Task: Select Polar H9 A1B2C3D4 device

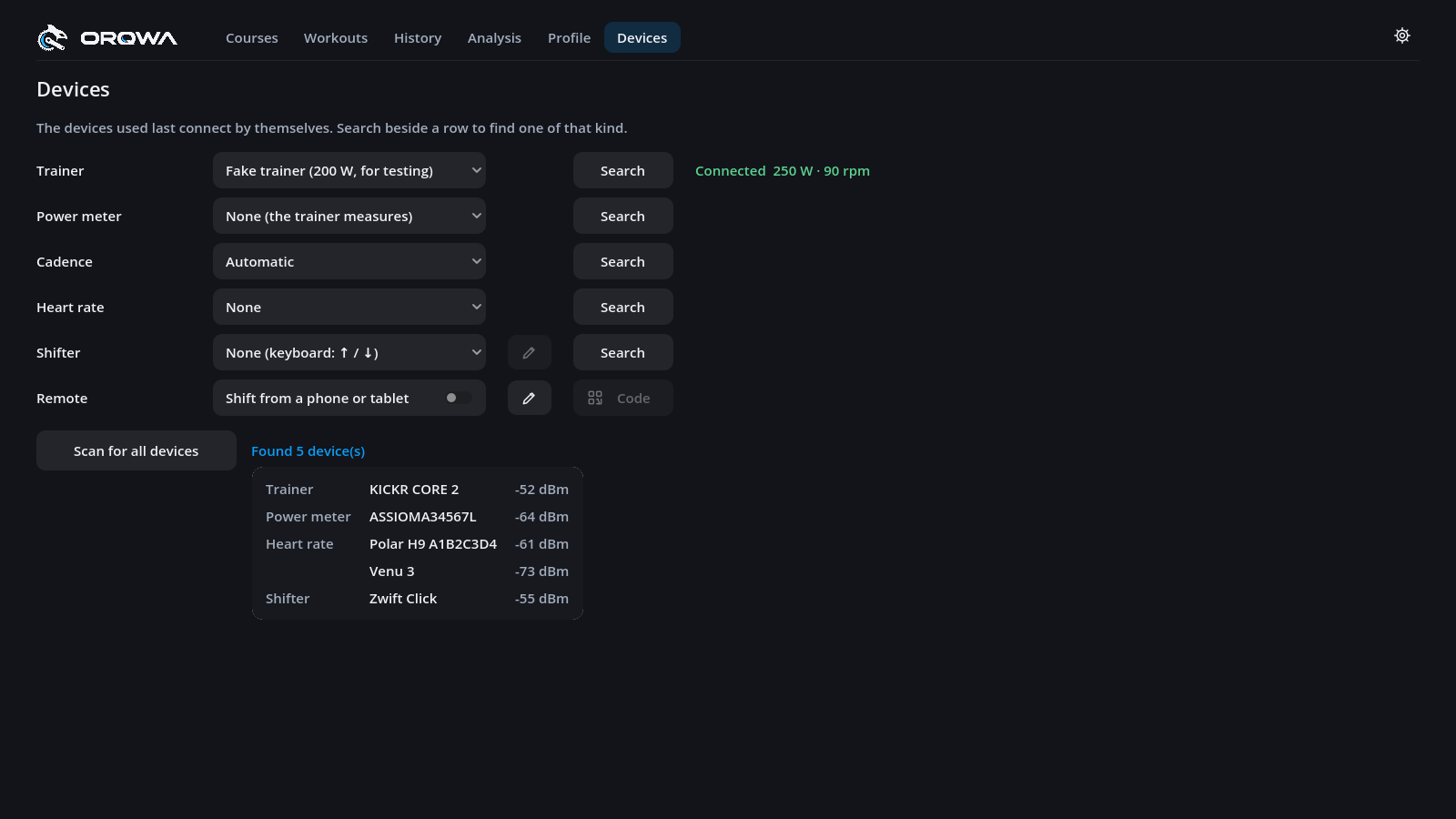Action: pos(433,544)
